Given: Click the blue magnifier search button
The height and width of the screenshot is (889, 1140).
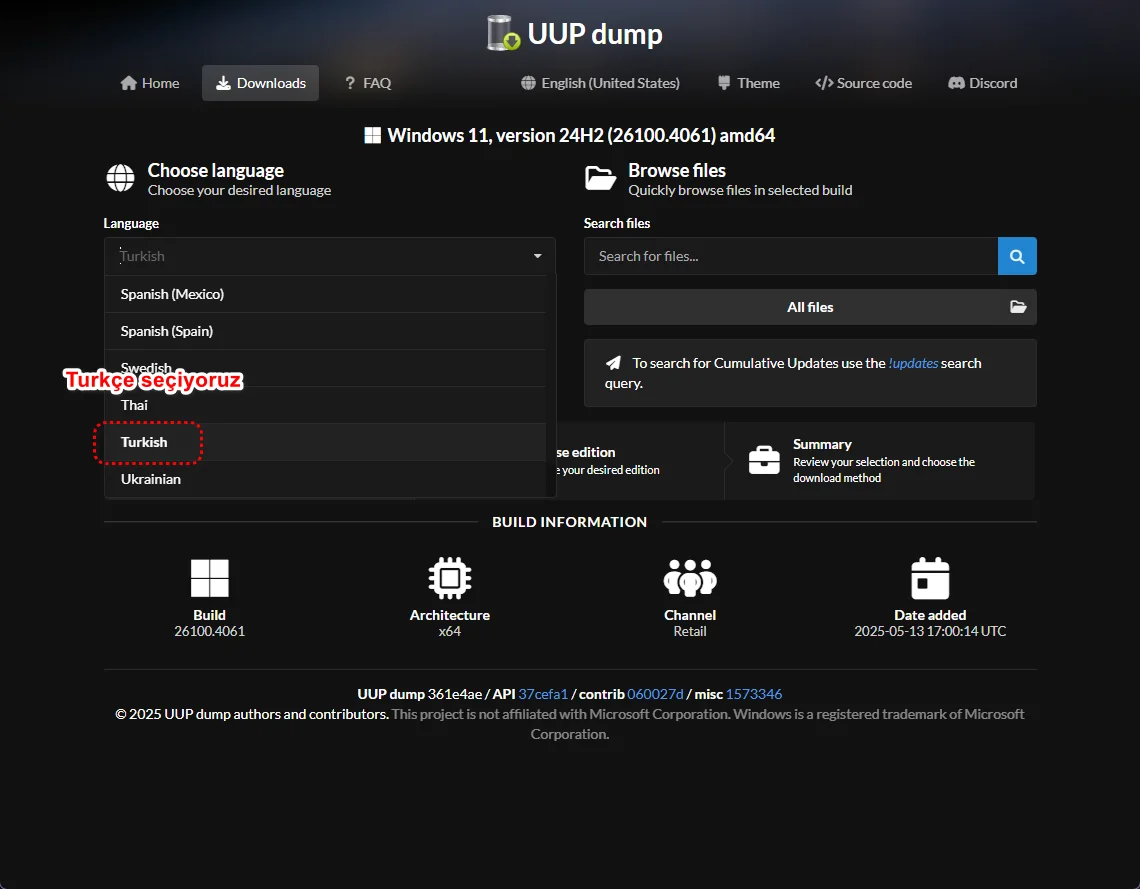Looking at the screenshot, I should pos(1017,256).
